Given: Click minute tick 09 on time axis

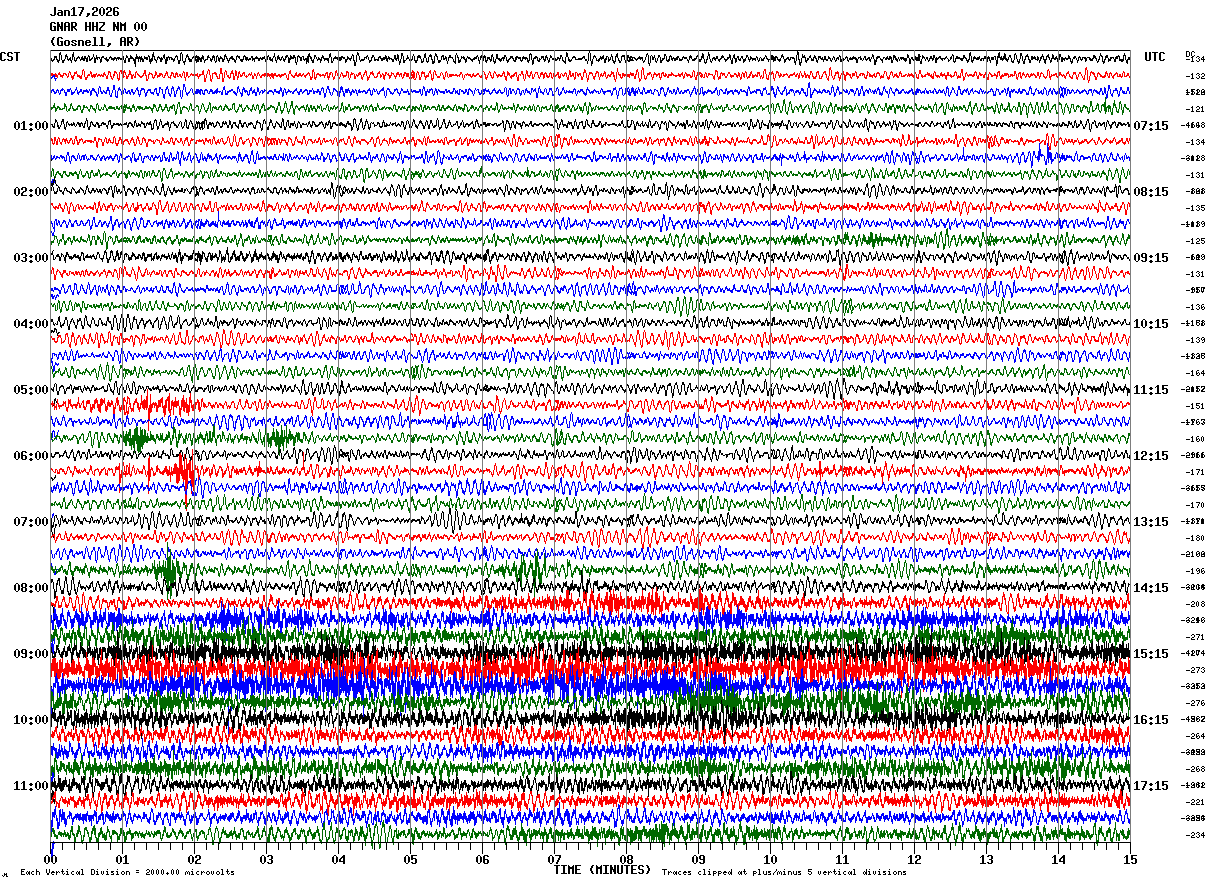Looking at the screenshot, I should (x=699, y=859).
